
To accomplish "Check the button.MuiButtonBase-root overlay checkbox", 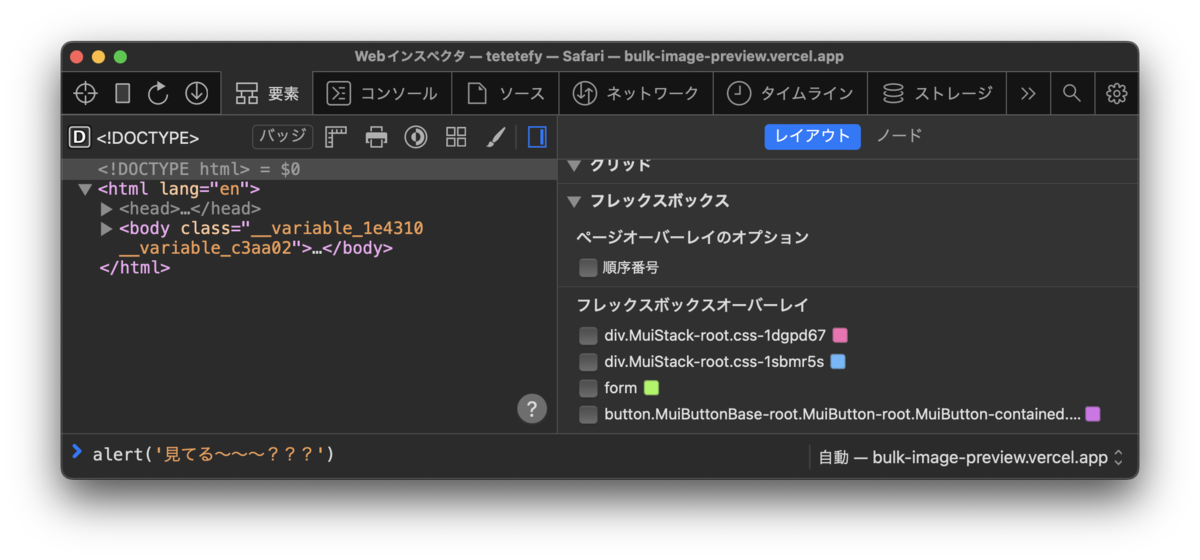I will (588, 414).
